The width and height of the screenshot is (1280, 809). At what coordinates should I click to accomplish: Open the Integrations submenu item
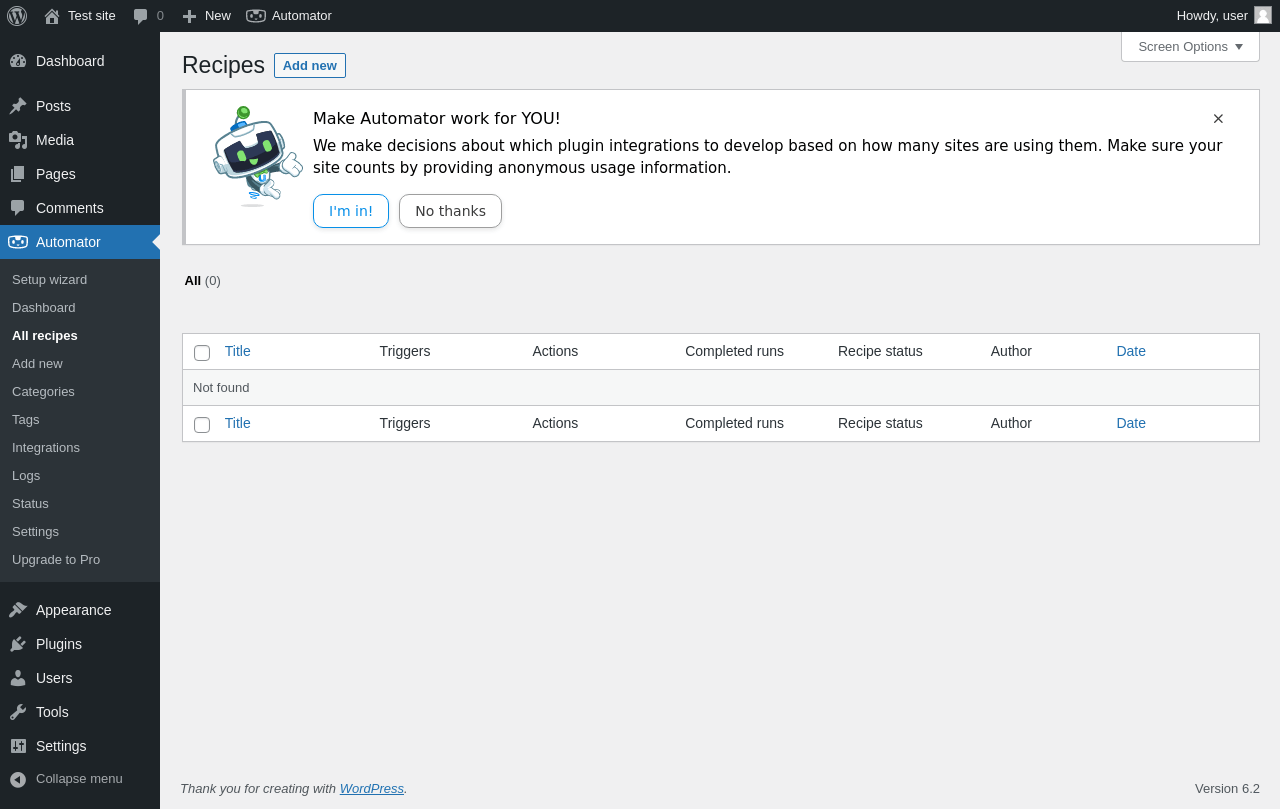[x=46, y=447]
